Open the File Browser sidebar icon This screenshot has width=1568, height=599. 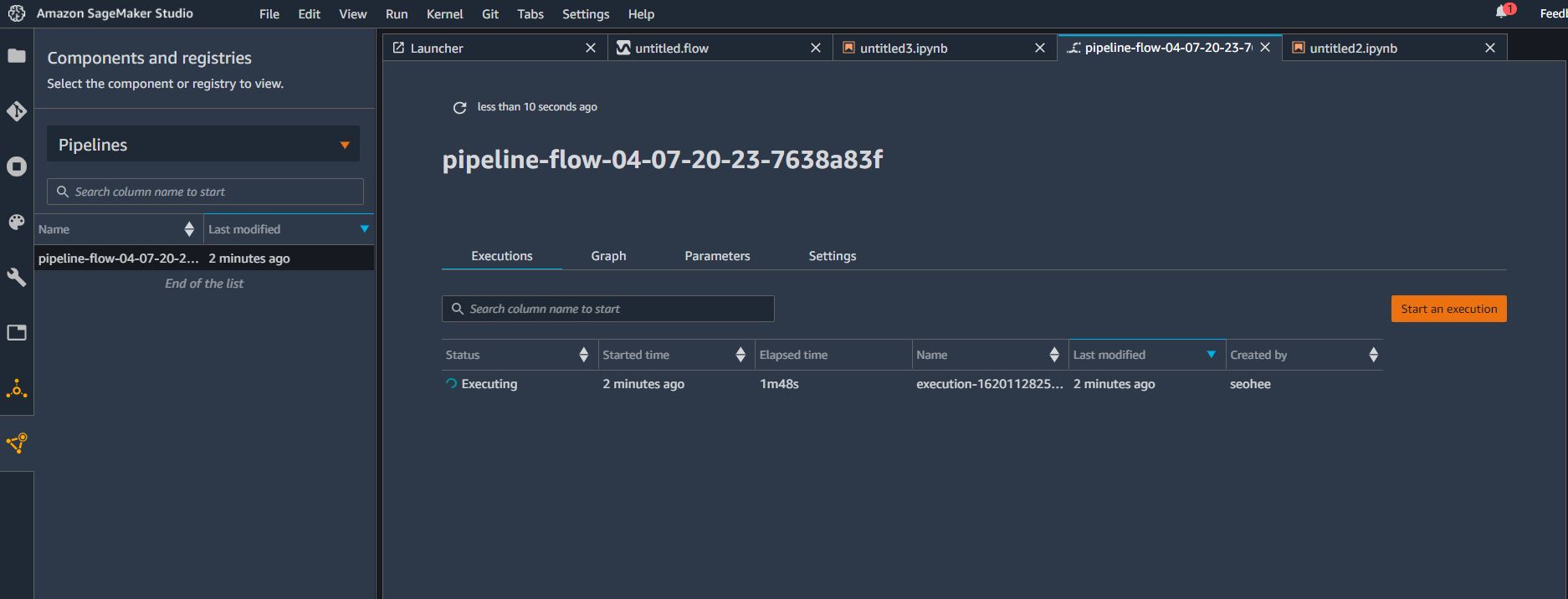17,56
